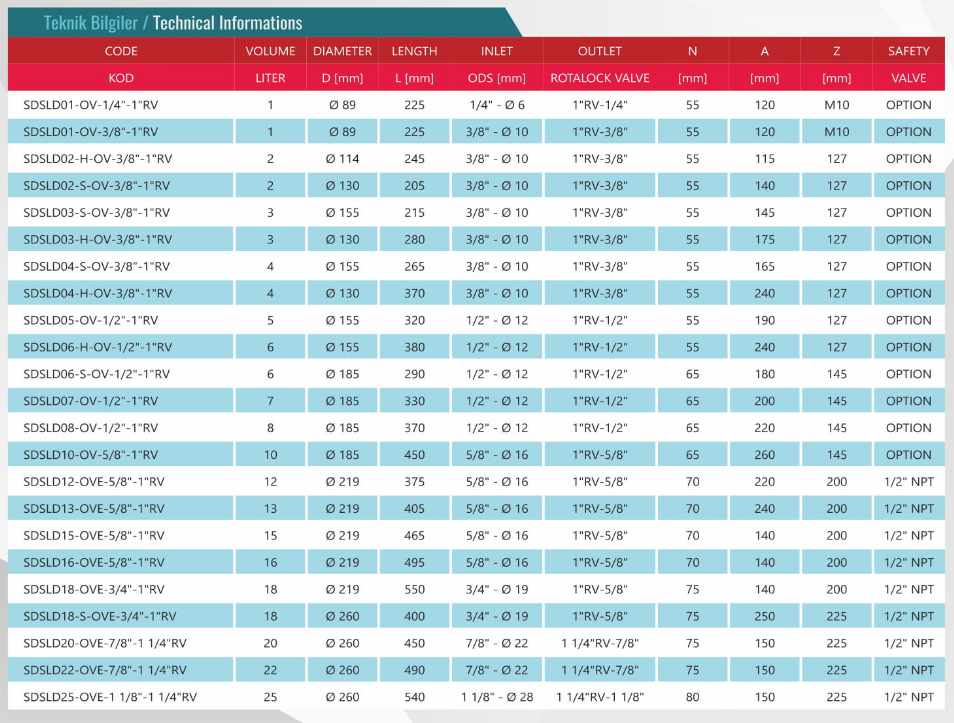Click inlet 1 1/8" - Ø 28 cell
The width and height of the screenshot is (954, 723).
coord(497,697)
